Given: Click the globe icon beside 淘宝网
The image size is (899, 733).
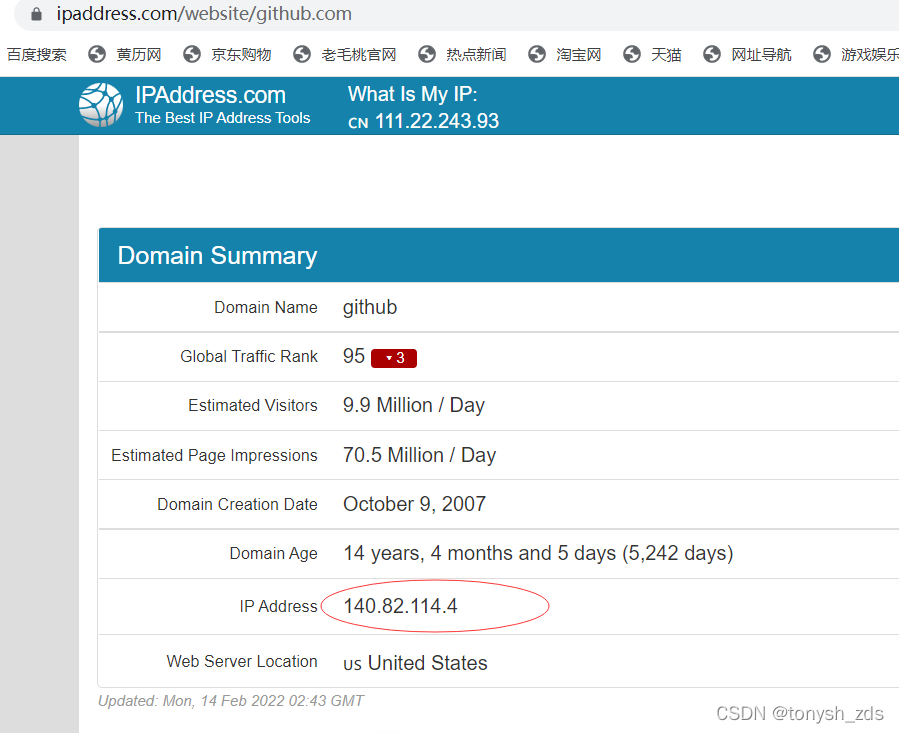Looking at the screenshot, I should point(537,54).
